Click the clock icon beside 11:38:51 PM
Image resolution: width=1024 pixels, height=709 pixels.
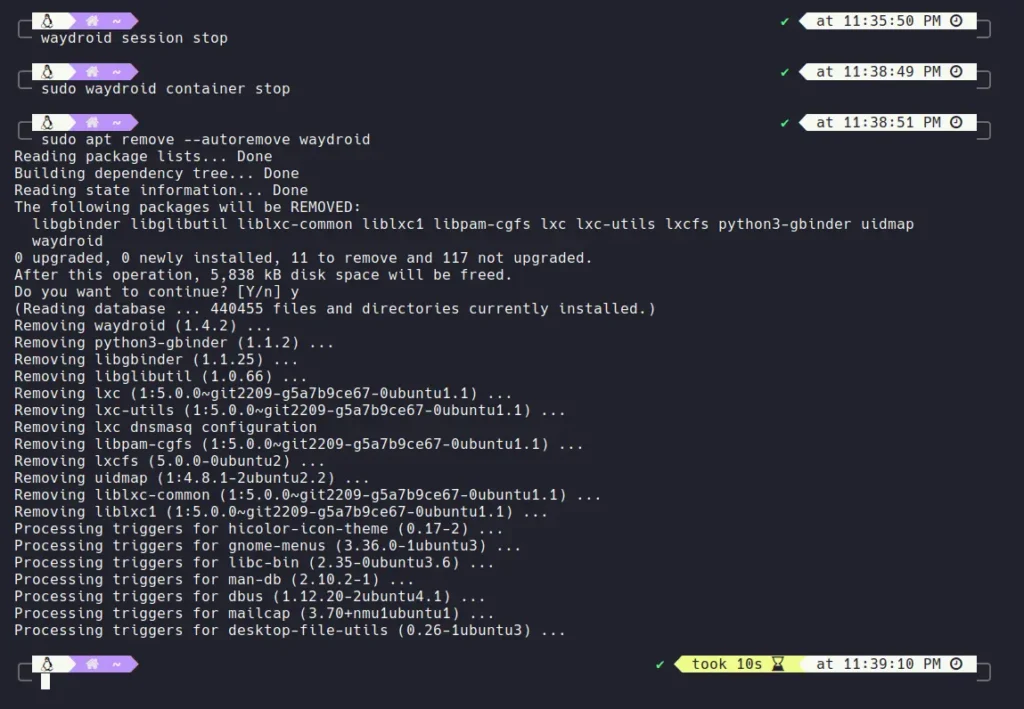click(x=956, y=123)
